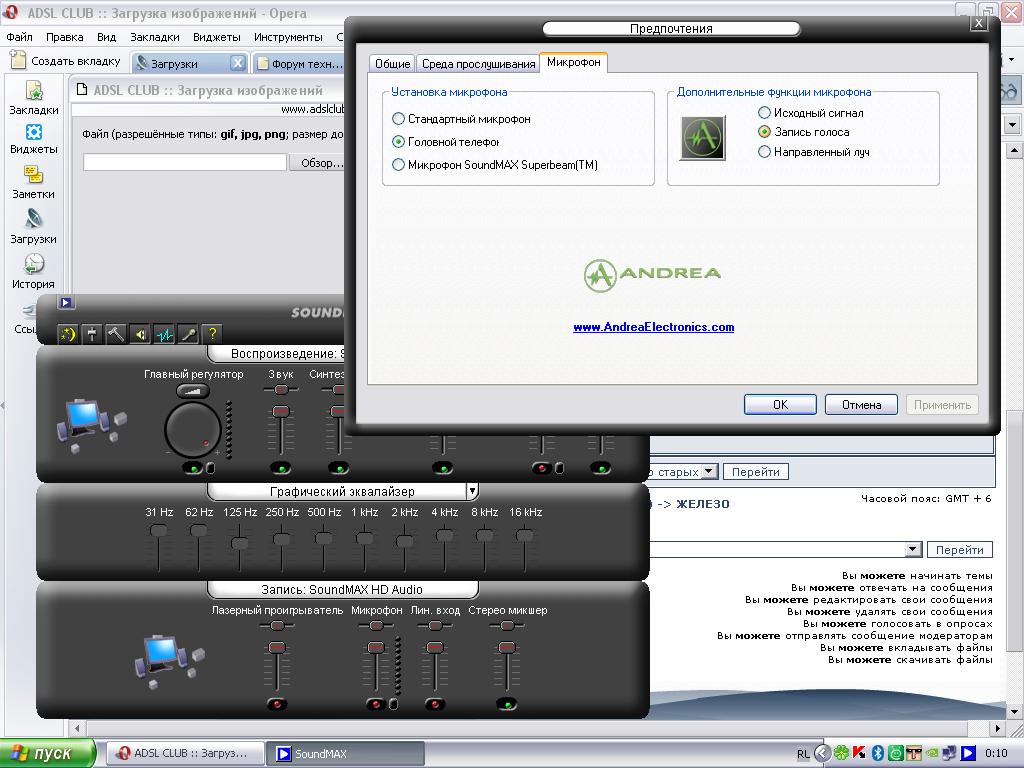
Task: Select Исходный сигнал radio button
Action: (x=764, y=113)
